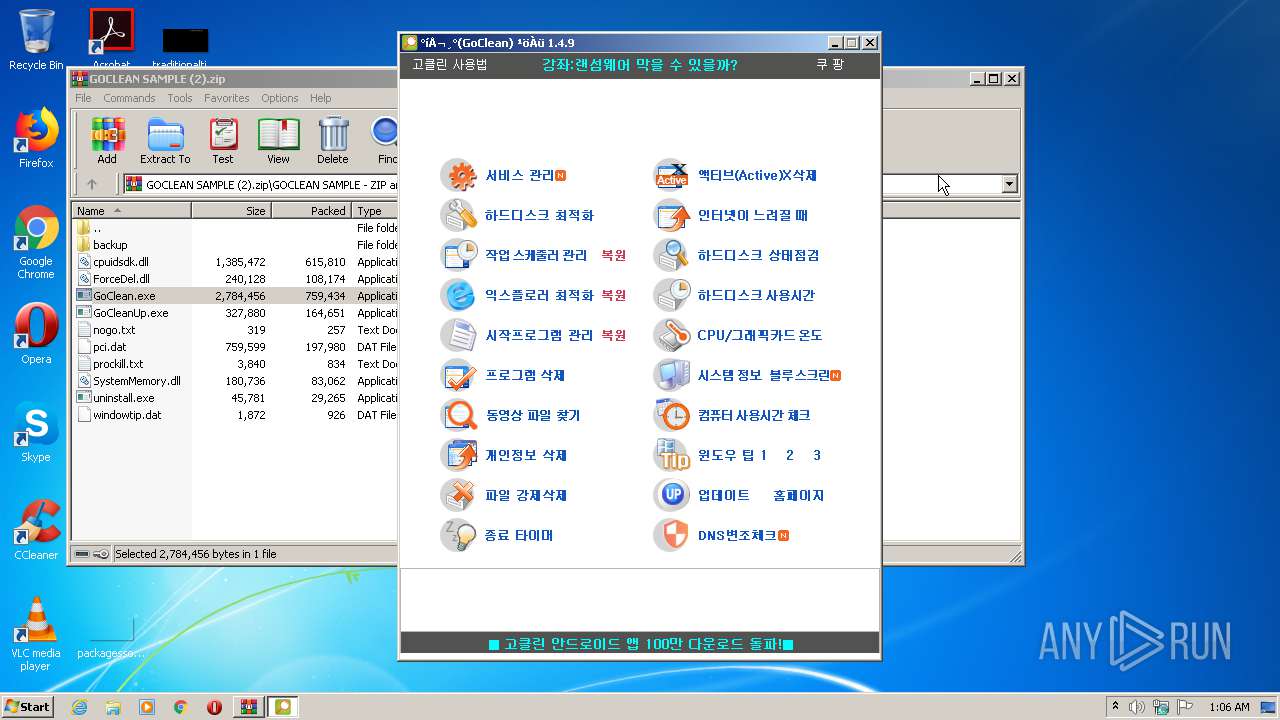Click WinRAR Extract To toolbar icon
1280x720 pixels.
point(165,140)
